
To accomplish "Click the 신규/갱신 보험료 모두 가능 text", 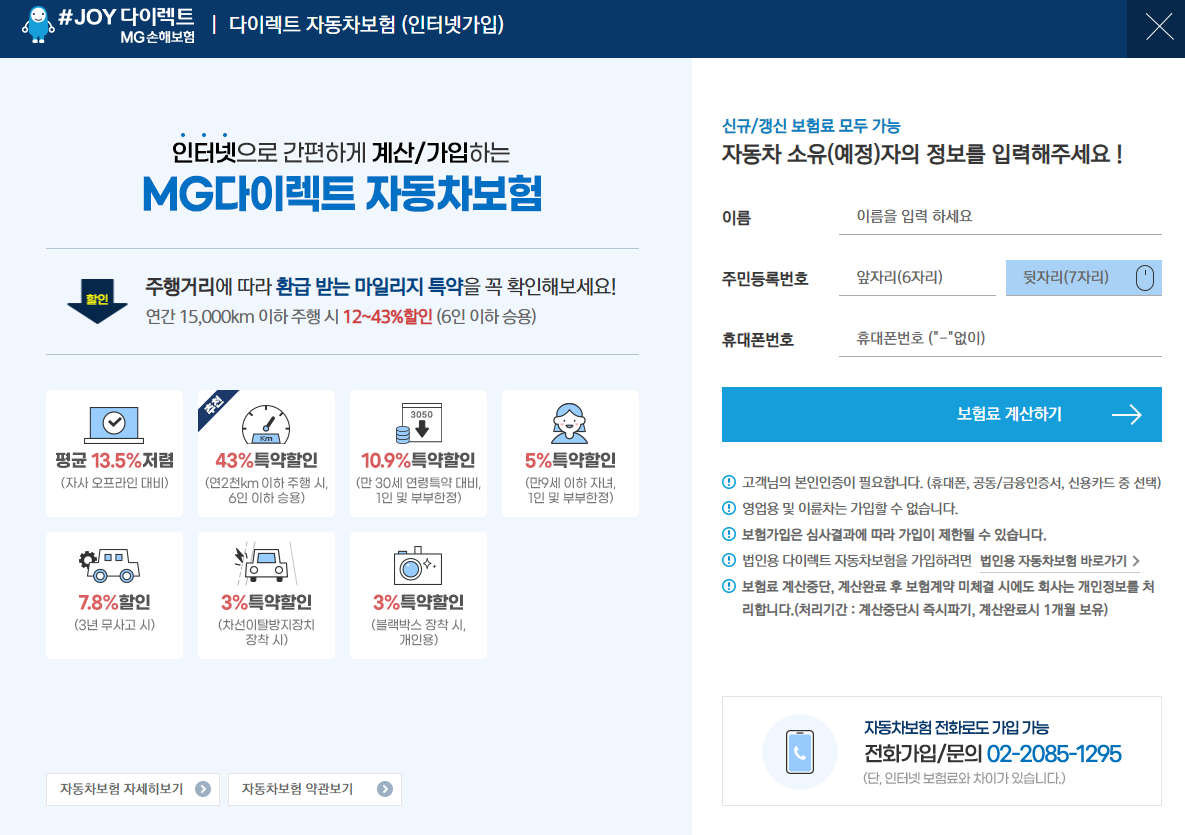I will (x=811, y=125).
